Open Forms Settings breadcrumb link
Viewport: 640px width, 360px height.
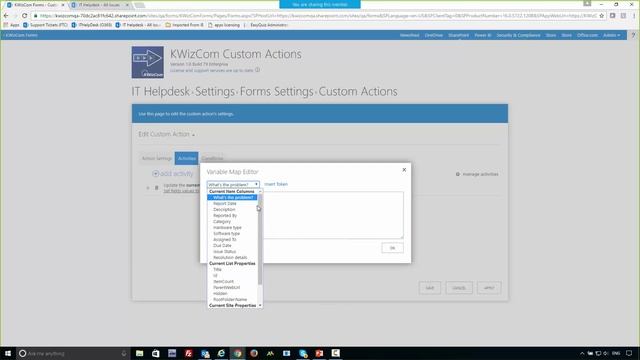(276, 91)
